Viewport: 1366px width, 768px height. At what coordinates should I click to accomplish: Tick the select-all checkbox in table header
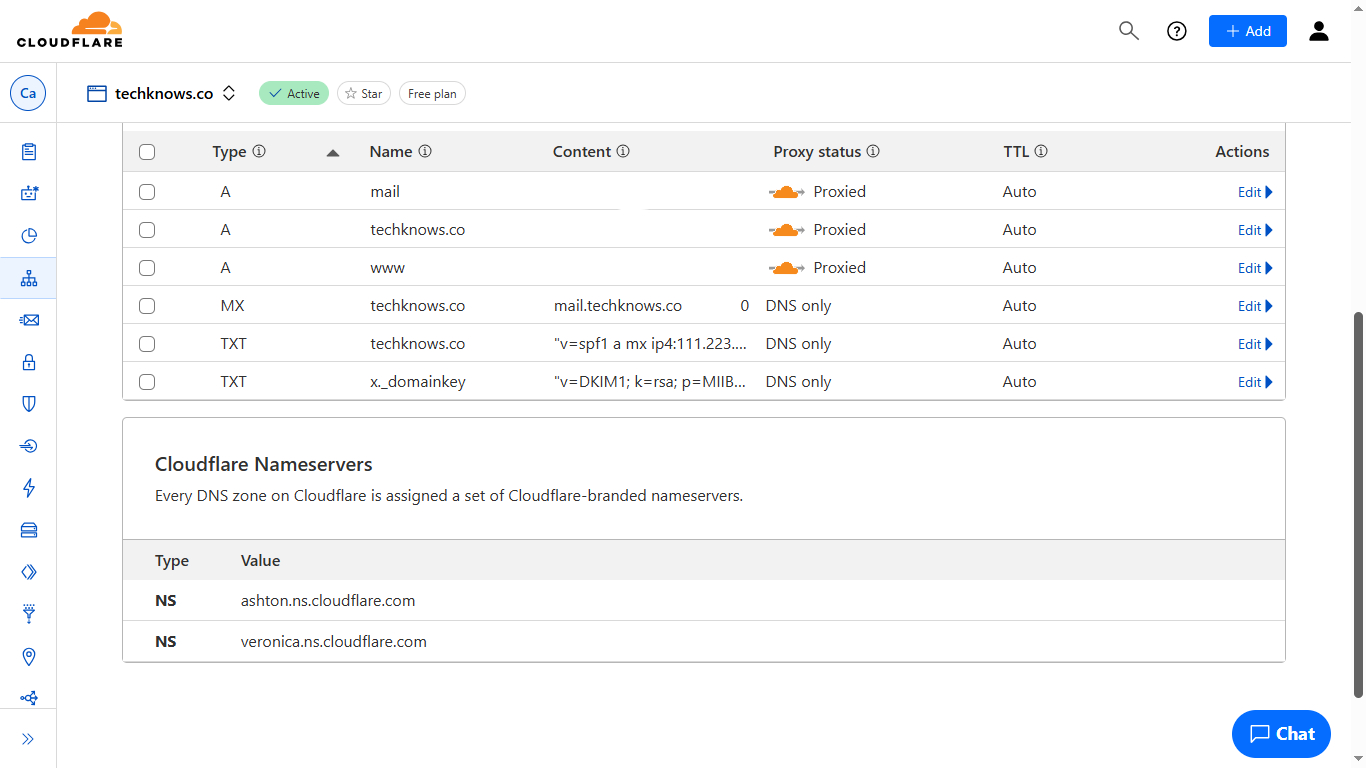click(x=147, y=152)
